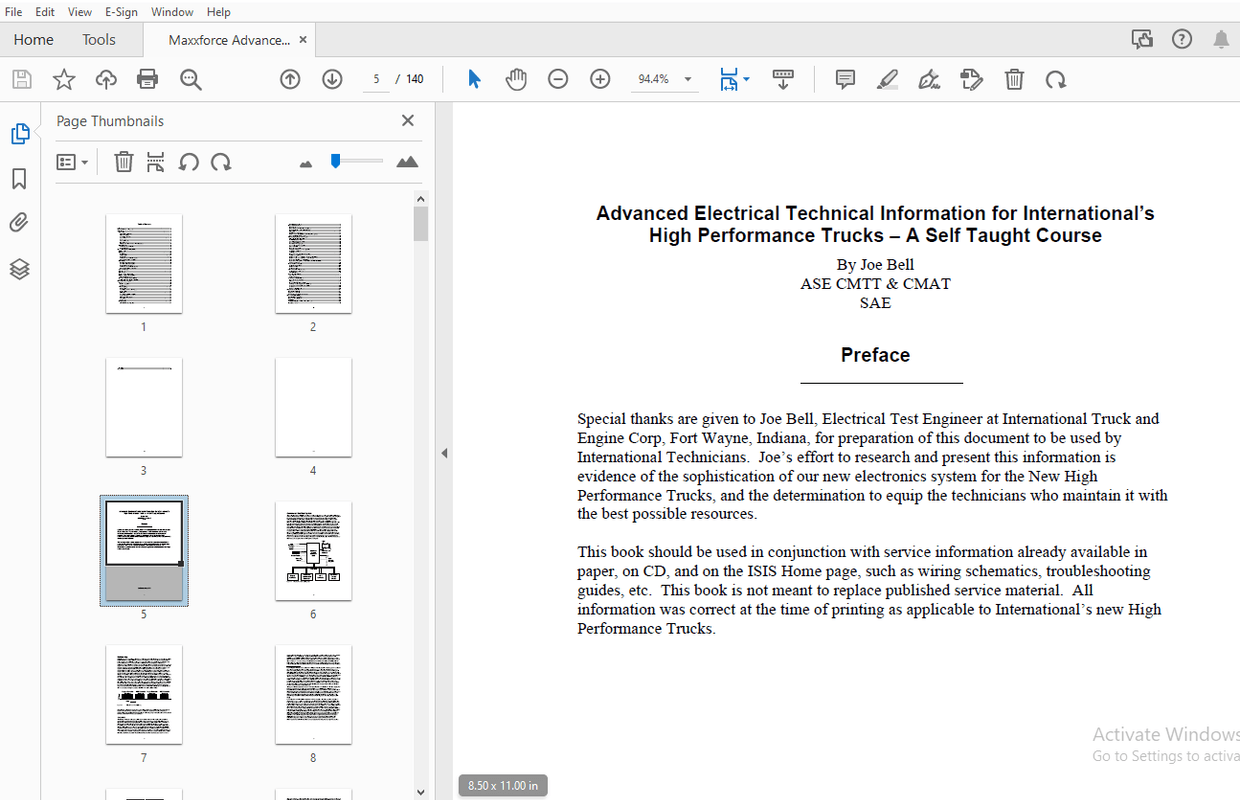The width and height of the screenshot is (1240, 800).
Task: Open the View menu
Action: click(x=79, y=11)
